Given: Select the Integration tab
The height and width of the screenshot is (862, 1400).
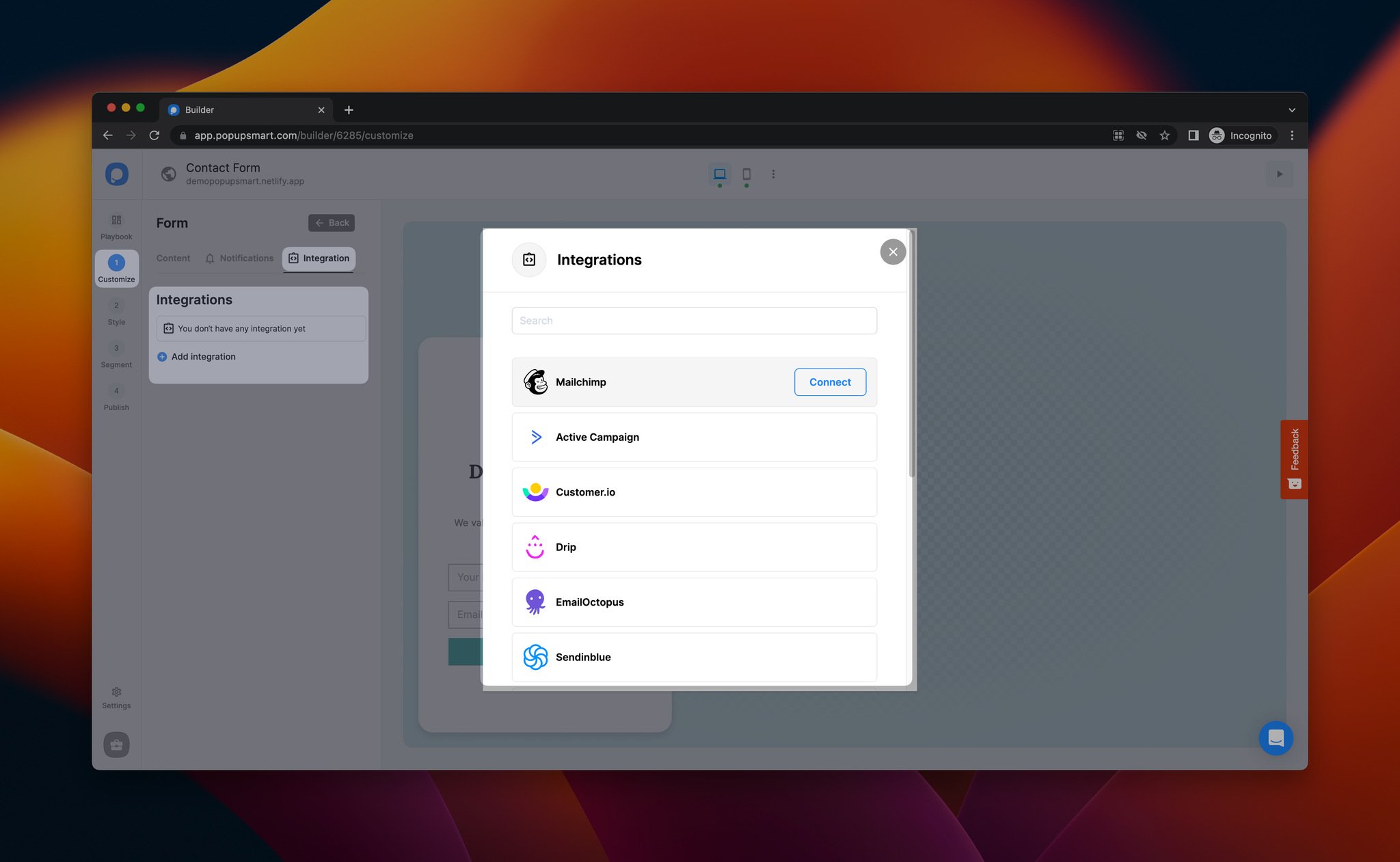Looking at the screenshot, I should [320, 258].
